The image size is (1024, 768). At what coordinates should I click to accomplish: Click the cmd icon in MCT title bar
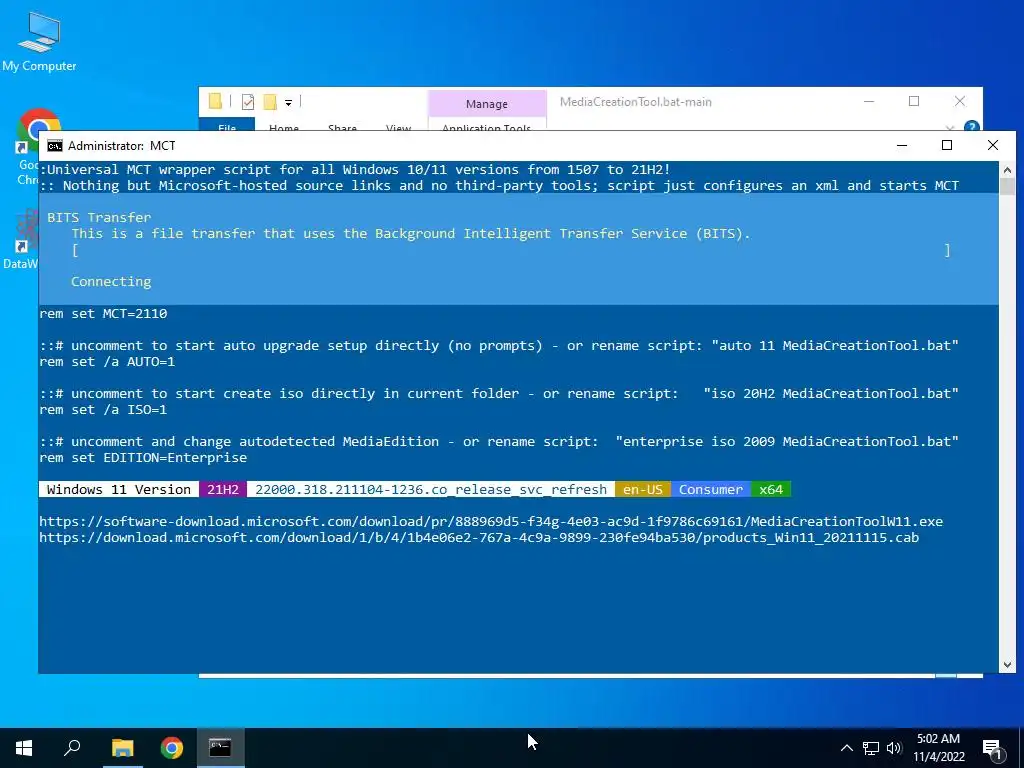(55, 146)
